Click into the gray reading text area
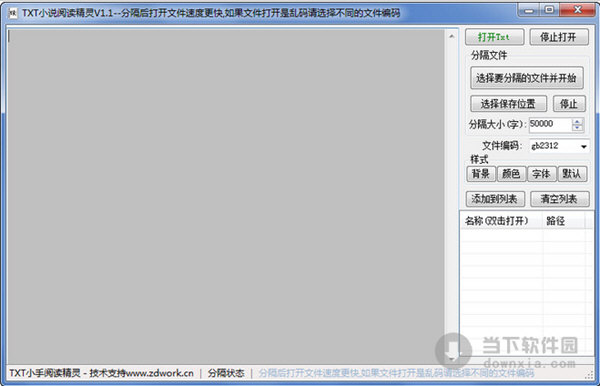Viewport: 600px width, 386px height. pyautogui.click(x=226, y=197)
